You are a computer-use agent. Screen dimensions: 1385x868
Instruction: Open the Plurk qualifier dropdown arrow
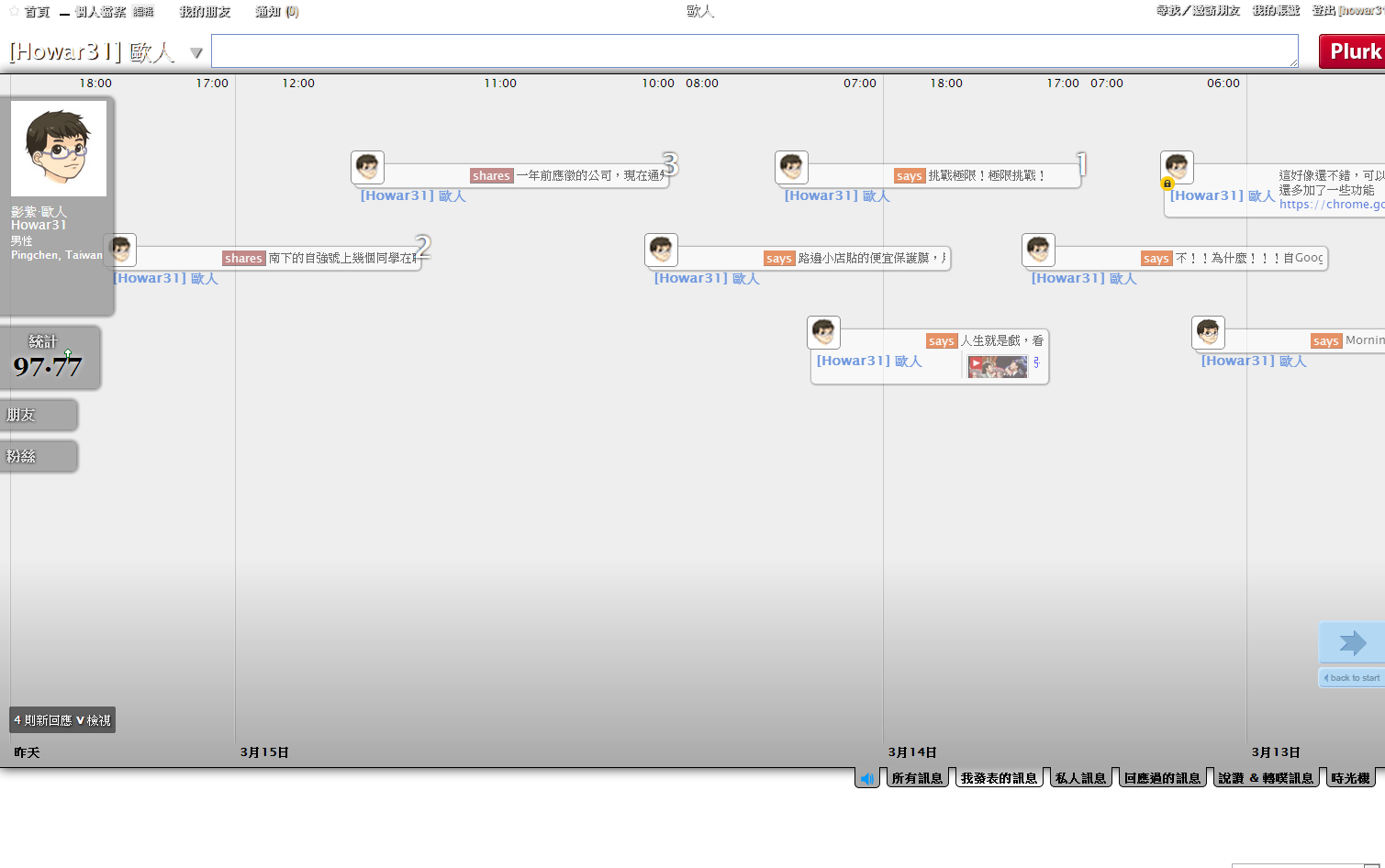[x=195, y=53]
